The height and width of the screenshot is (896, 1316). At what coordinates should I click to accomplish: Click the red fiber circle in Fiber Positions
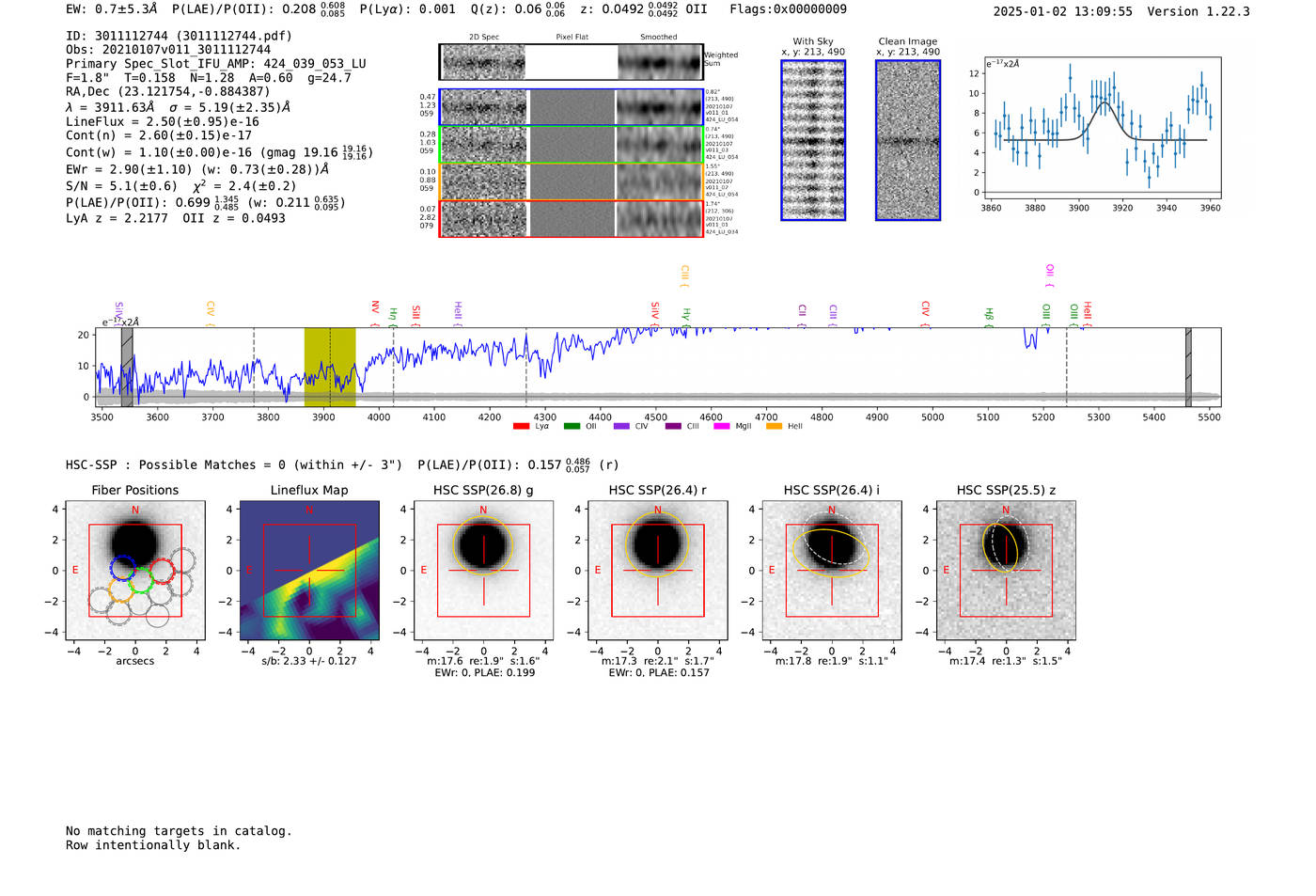[163, 570]
